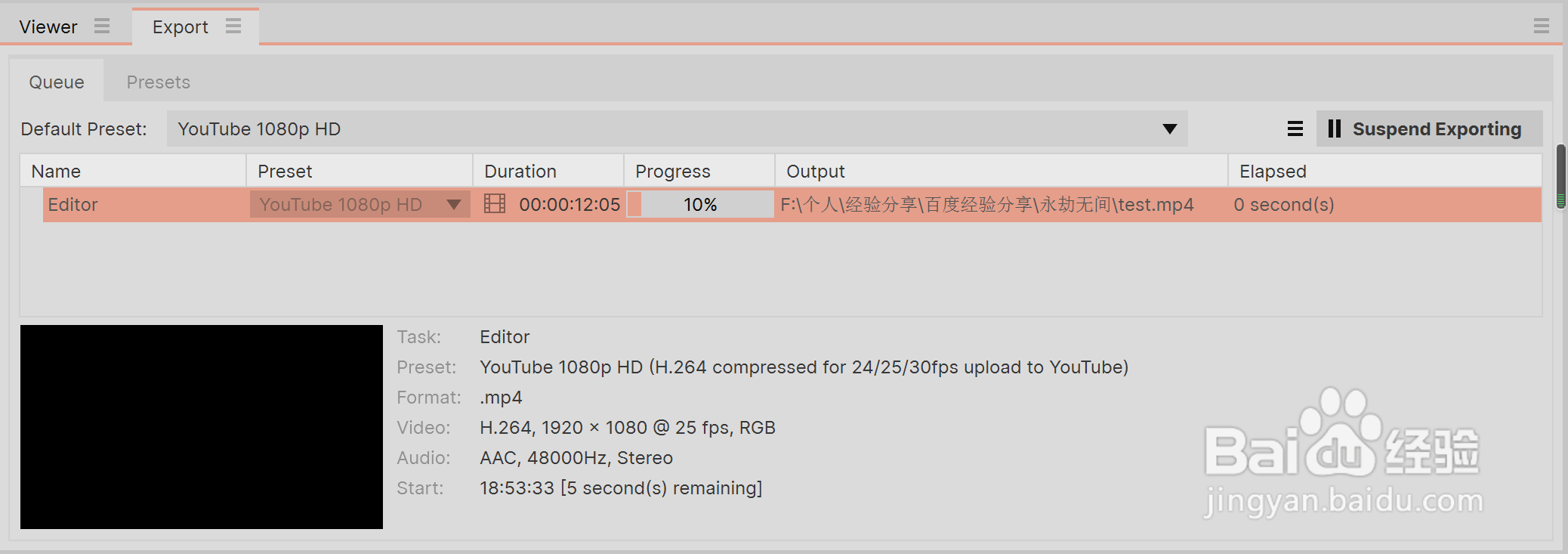The width and height of the screenshot is (1568, 554).
Task: Expand the Default Preset dropdown arrow
Action: (x=1170, y=129)
